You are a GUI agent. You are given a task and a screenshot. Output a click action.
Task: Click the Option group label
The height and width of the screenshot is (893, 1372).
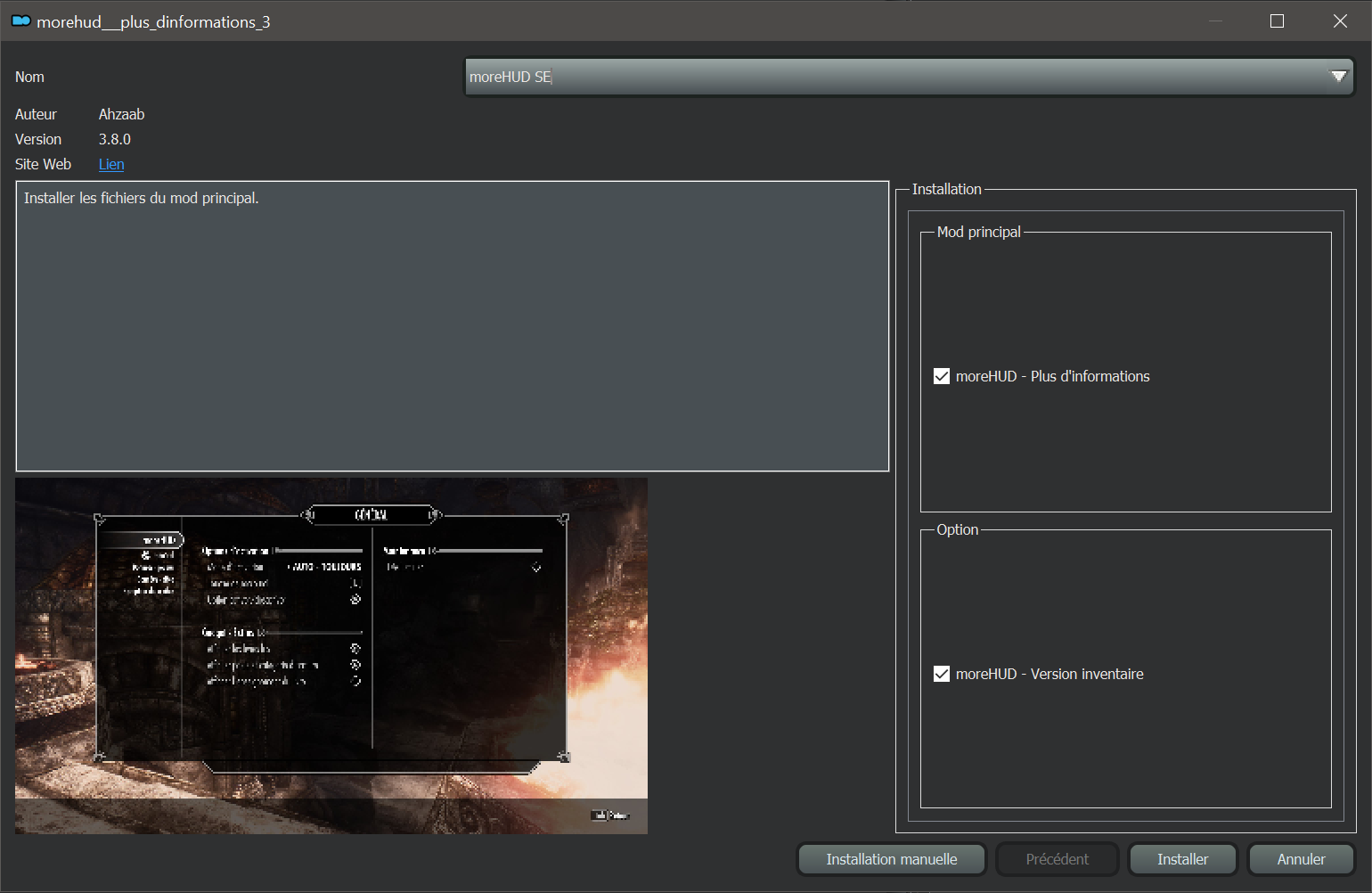click(x=958, y=529)
